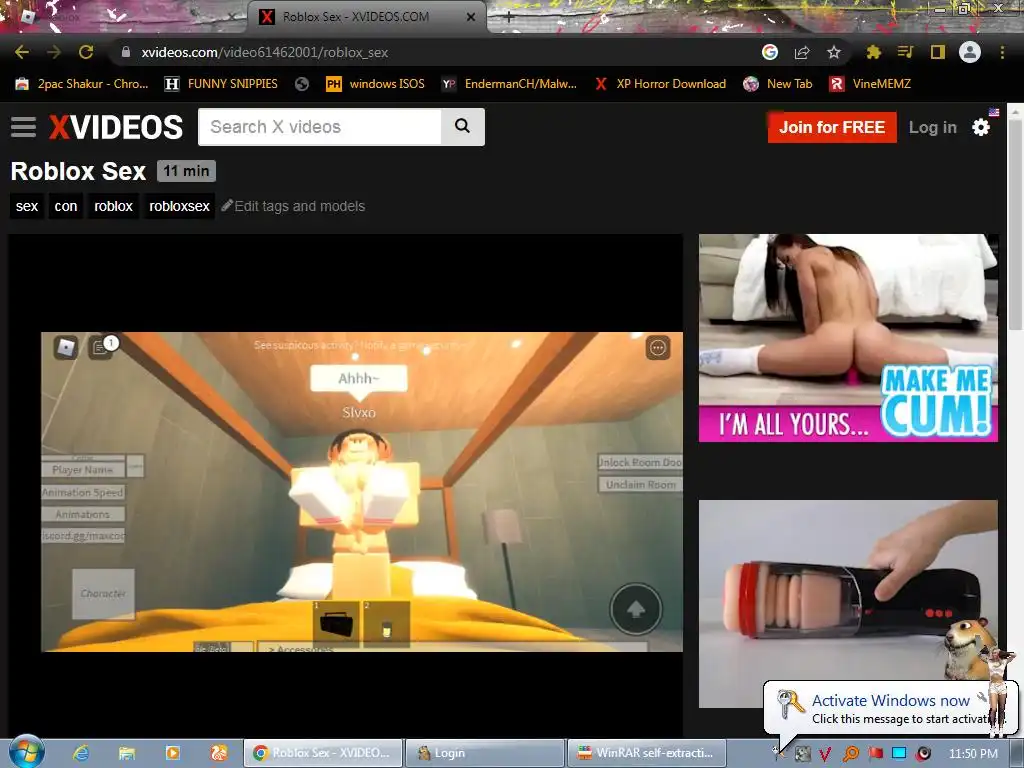This screenshot has width=1024, height=768.
Task: Open the media control playlist icon
Action: pyautogui.click(x=905, y=52)
